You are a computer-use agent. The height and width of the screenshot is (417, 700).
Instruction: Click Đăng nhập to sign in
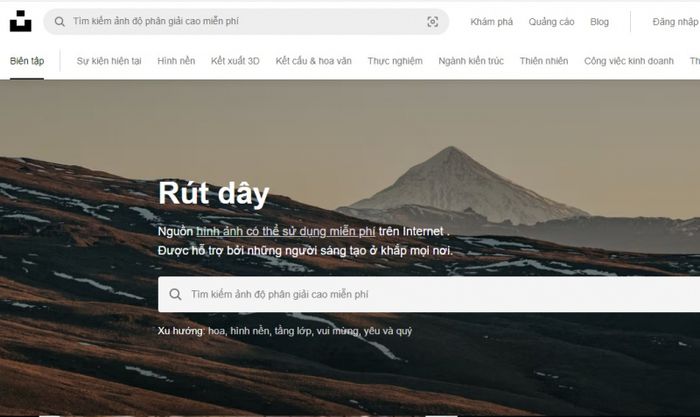click(x=675, y=22)
